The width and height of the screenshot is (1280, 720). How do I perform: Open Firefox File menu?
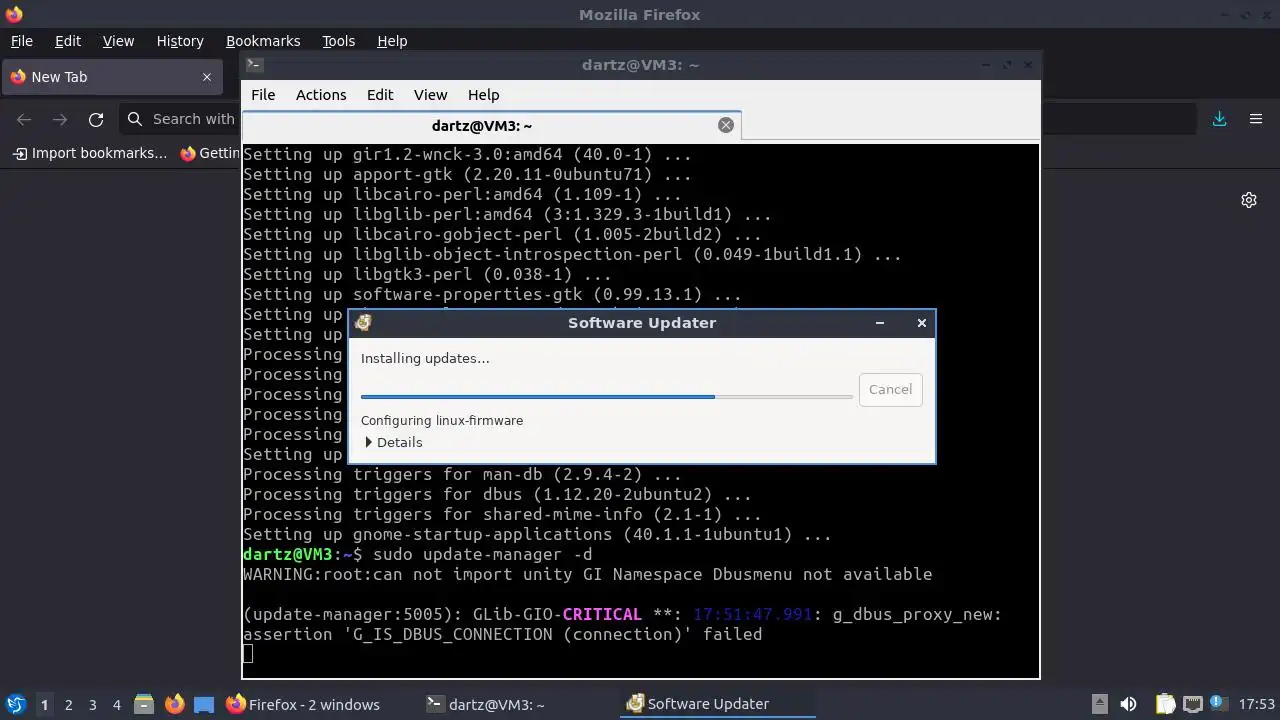(21, 41)
